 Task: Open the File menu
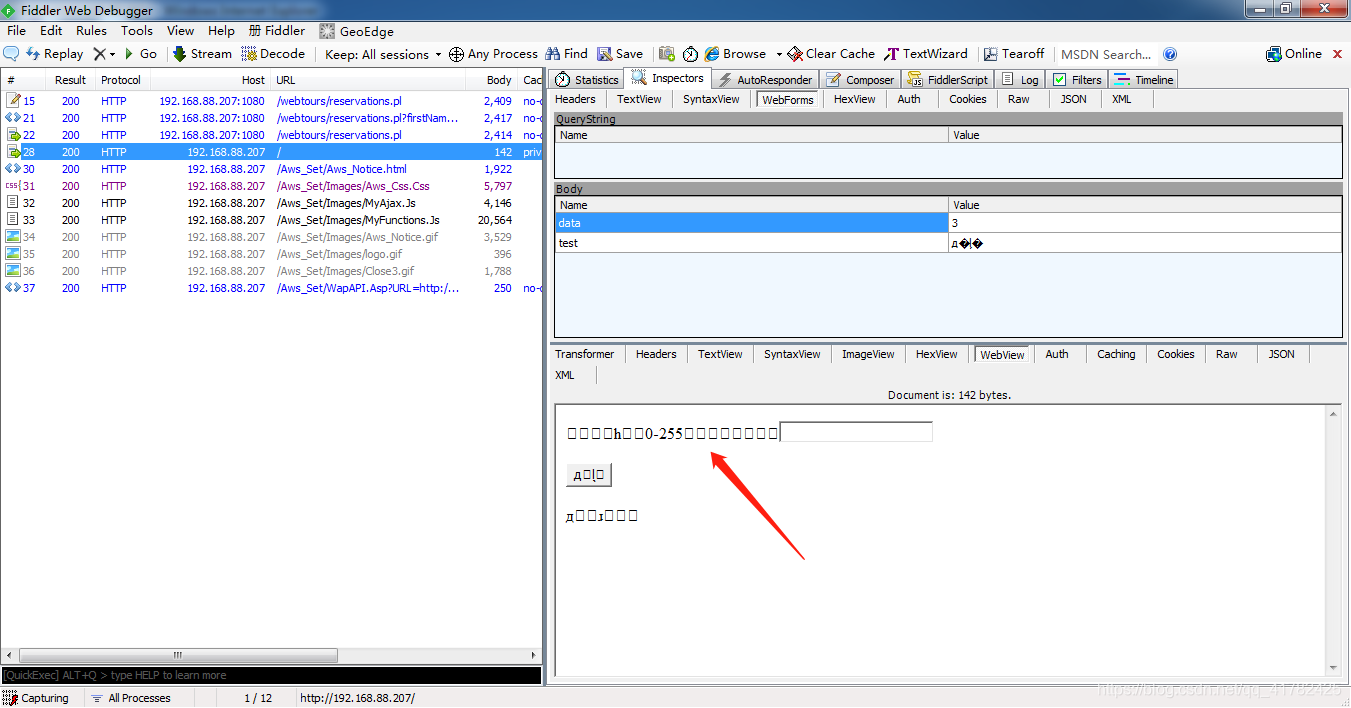[x=16, y=31]
